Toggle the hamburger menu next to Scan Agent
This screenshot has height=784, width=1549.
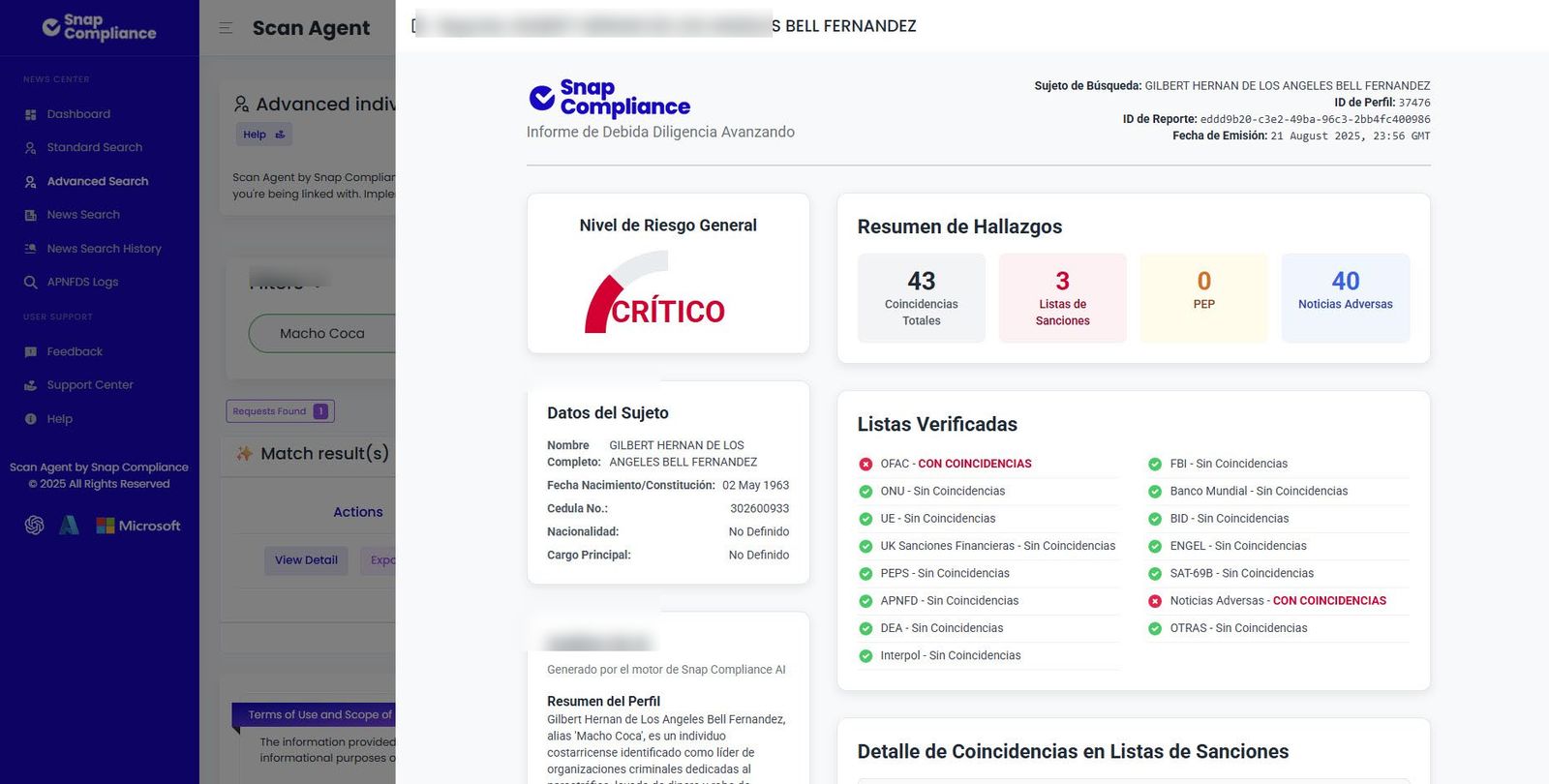[226, 28]
